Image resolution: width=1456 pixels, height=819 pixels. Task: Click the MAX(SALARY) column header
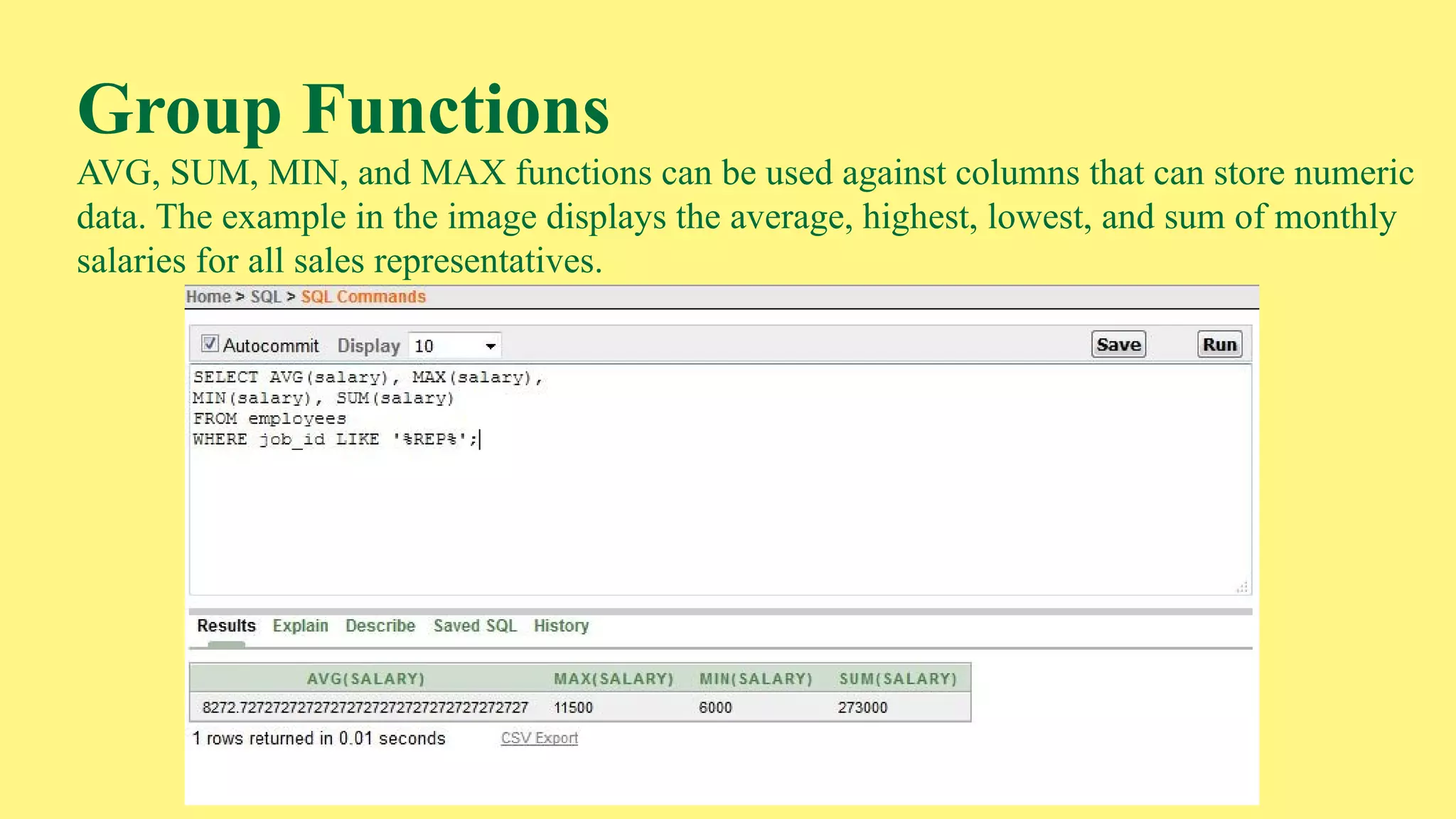[x=614, y=679]
